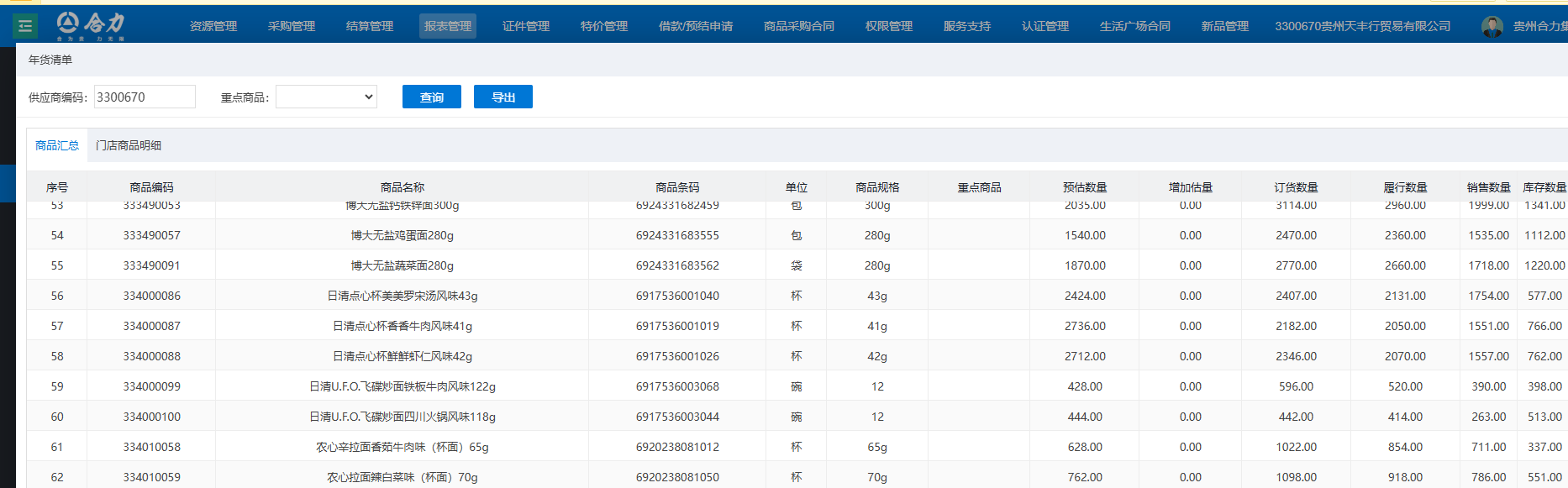Open the 报表管理 menu
1568x488 pixels.
pos(447,26)
